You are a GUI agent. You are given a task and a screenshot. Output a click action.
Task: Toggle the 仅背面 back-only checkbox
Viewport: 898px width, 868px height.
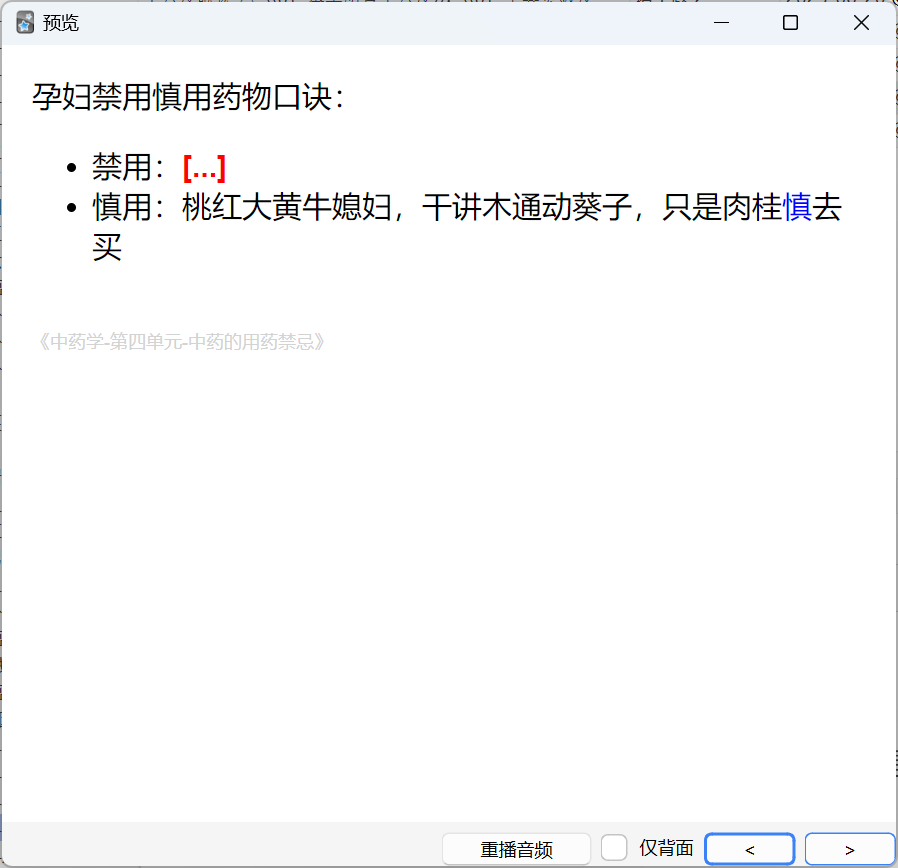(x=614, y=848)
